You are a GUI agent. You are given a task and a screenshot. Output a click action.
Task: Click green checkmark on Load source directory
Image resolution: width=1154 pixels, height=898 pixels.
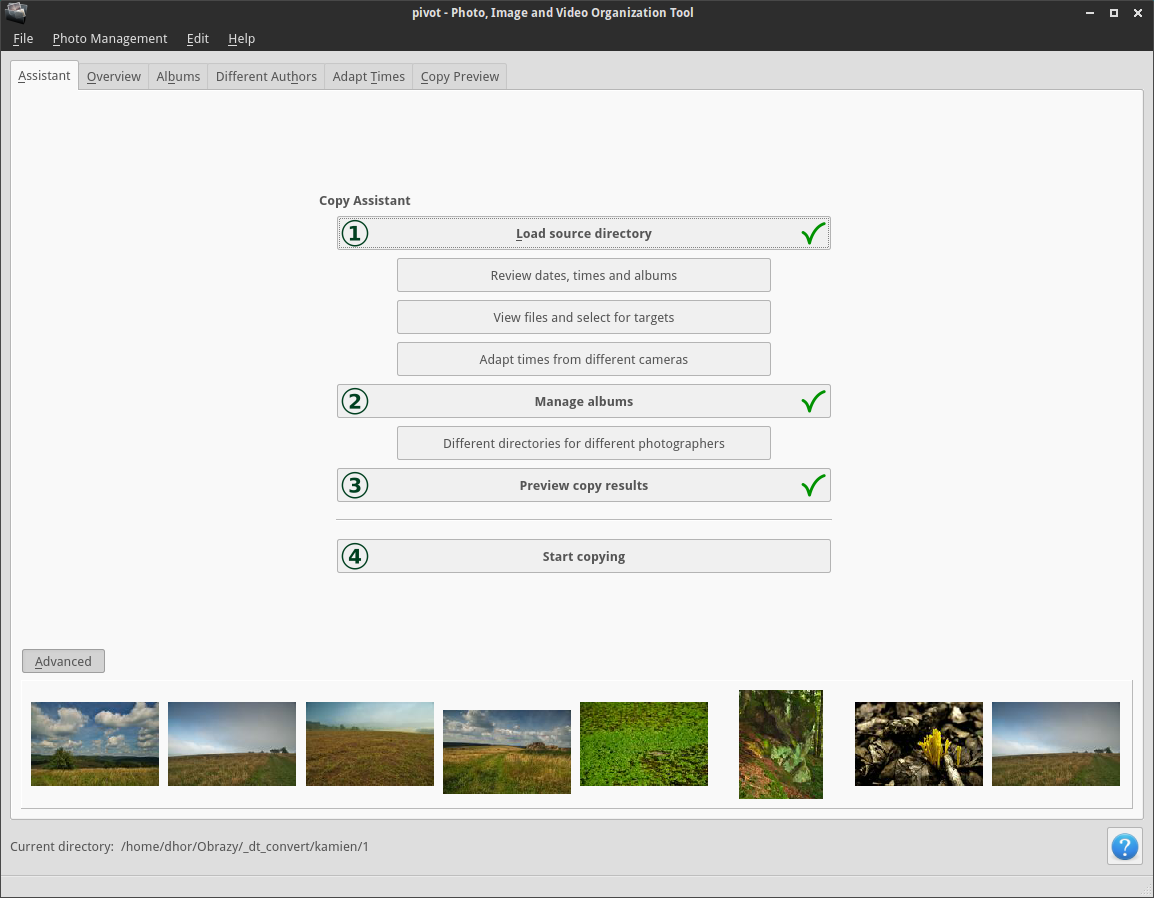pos(813,233)
